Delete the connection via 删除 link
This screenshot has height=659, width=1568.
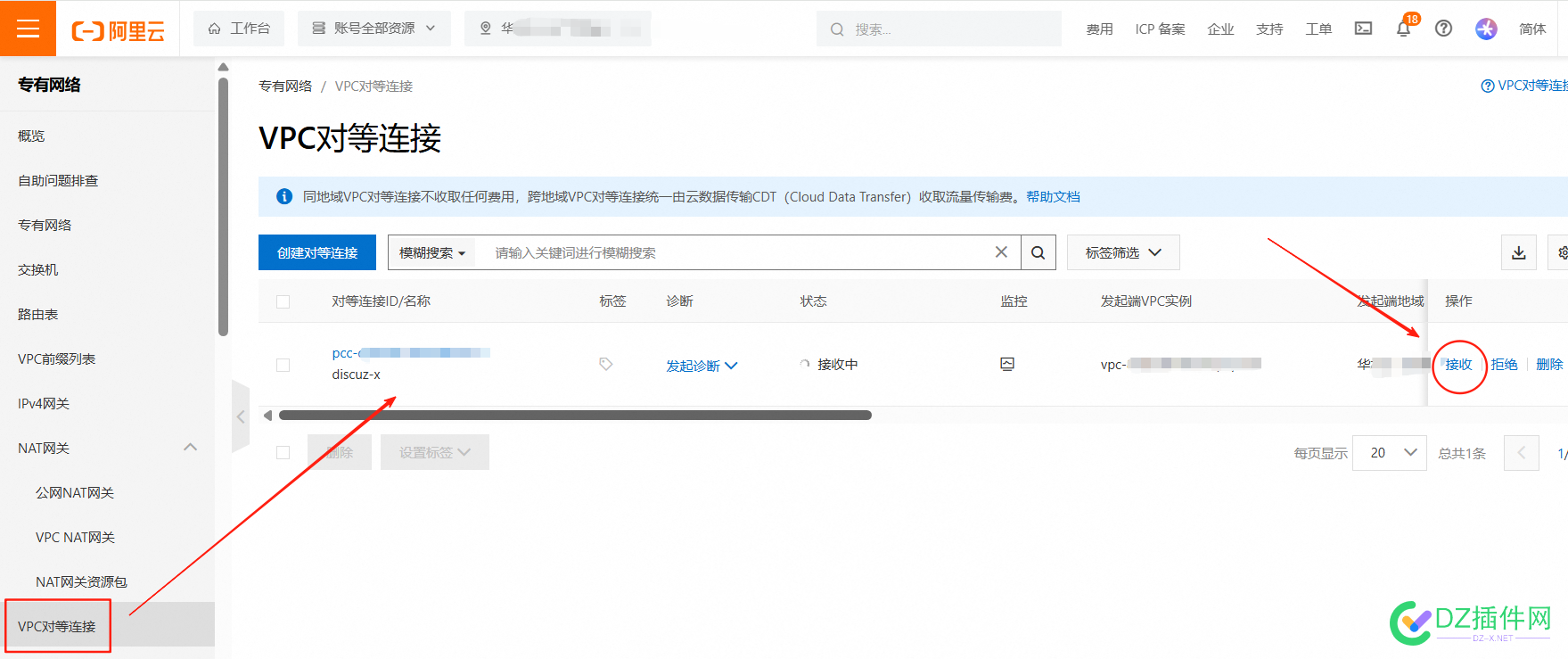pos(1549,364)
